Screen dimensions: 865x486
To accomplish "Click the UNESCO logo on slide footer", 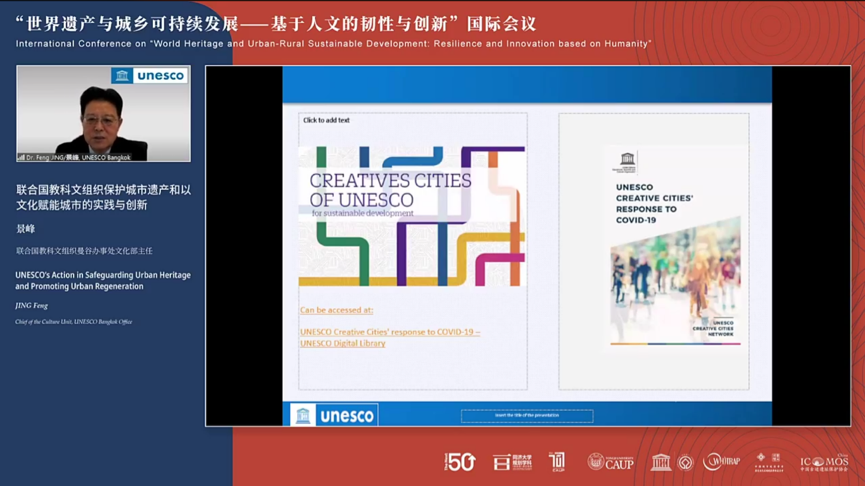I will 334,415.
